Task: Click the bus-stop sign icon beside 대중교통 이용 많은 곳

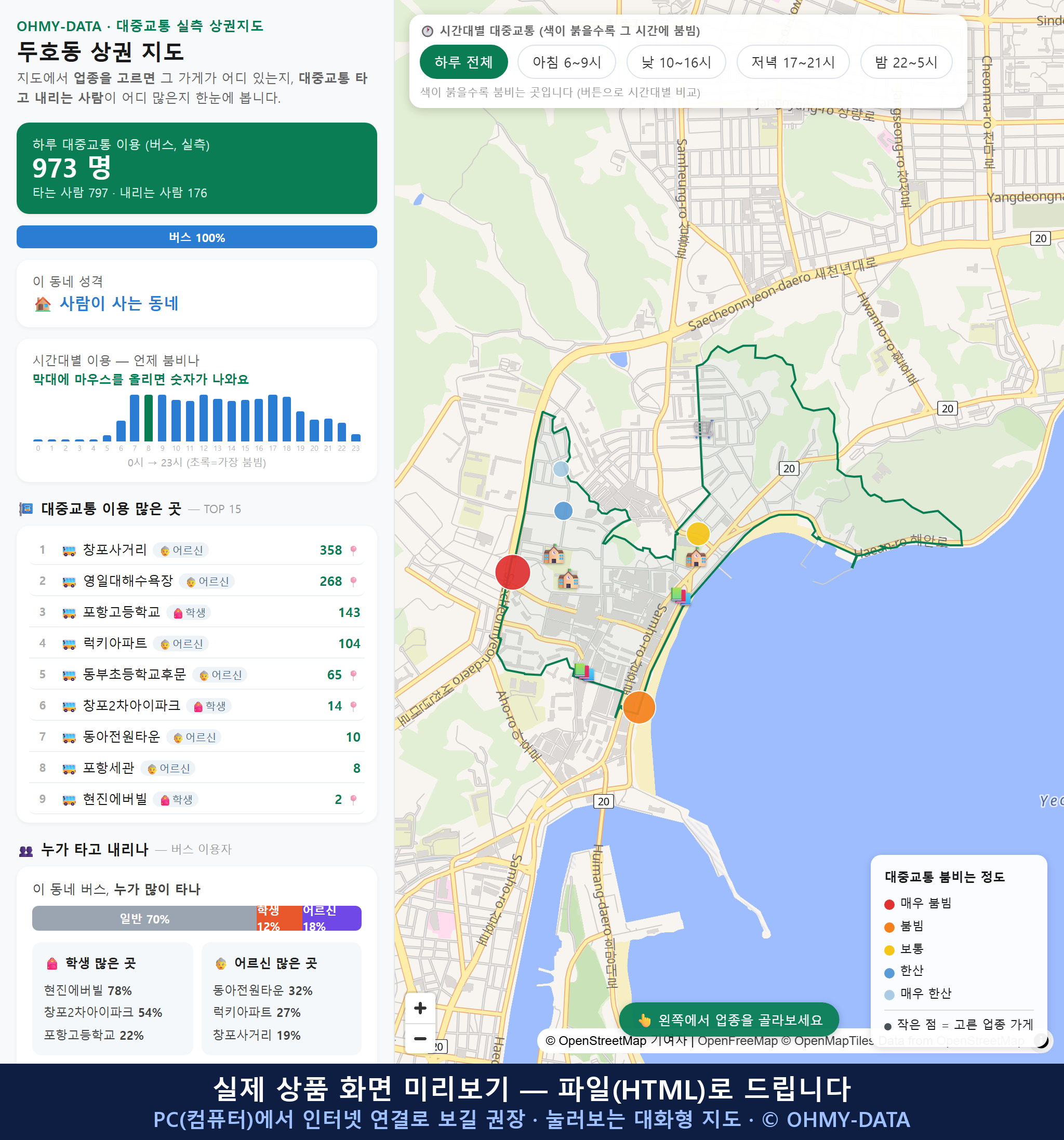Action: pos(26,509)
